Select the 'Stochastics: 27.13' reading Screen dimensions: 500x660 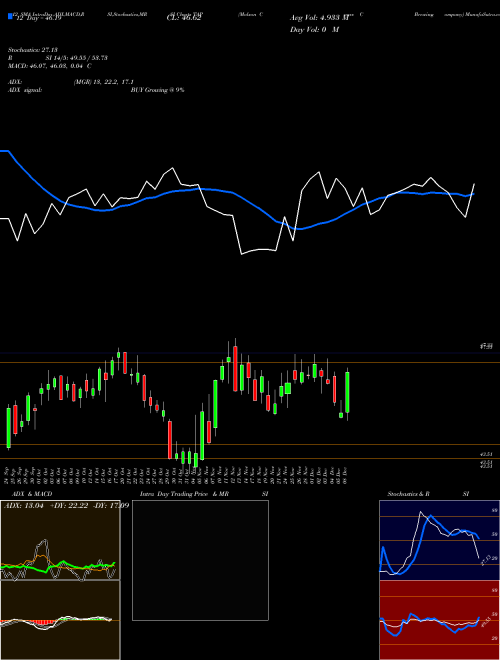click(x=32, y=50)
